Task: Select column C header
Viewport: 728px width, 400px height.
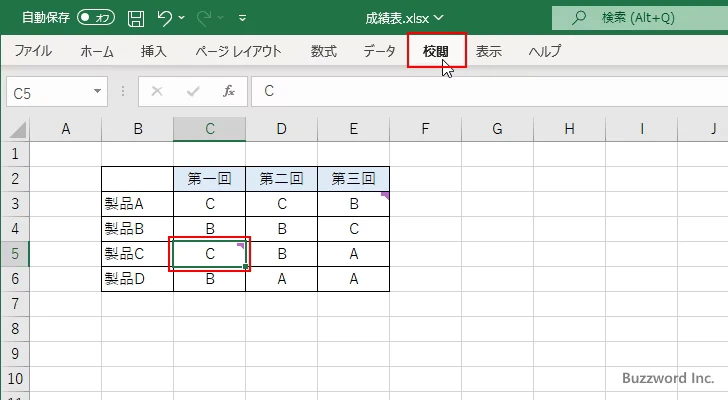Action: click(x=209, y=129)
